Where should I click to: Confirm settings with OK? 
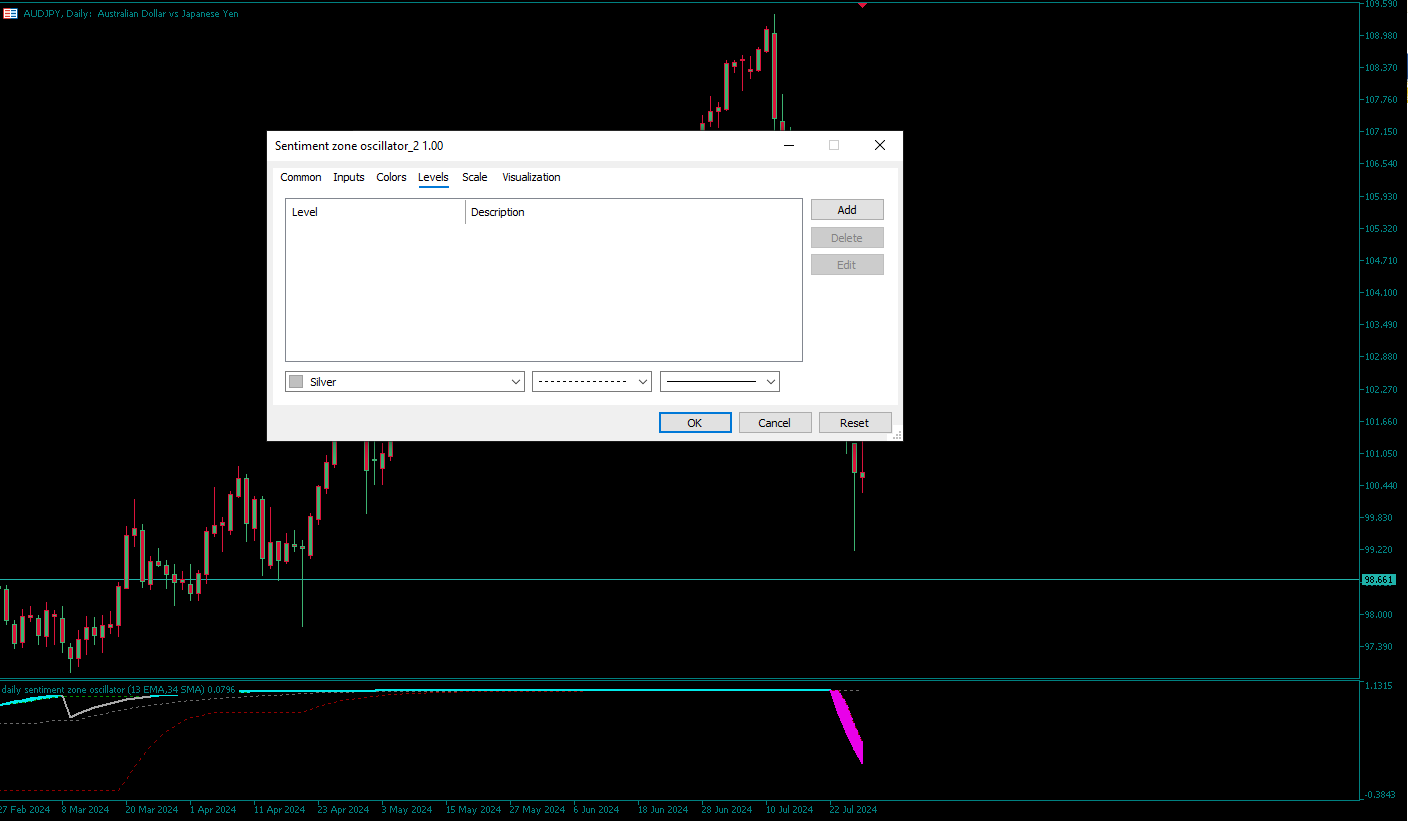(x=695, y=422)
